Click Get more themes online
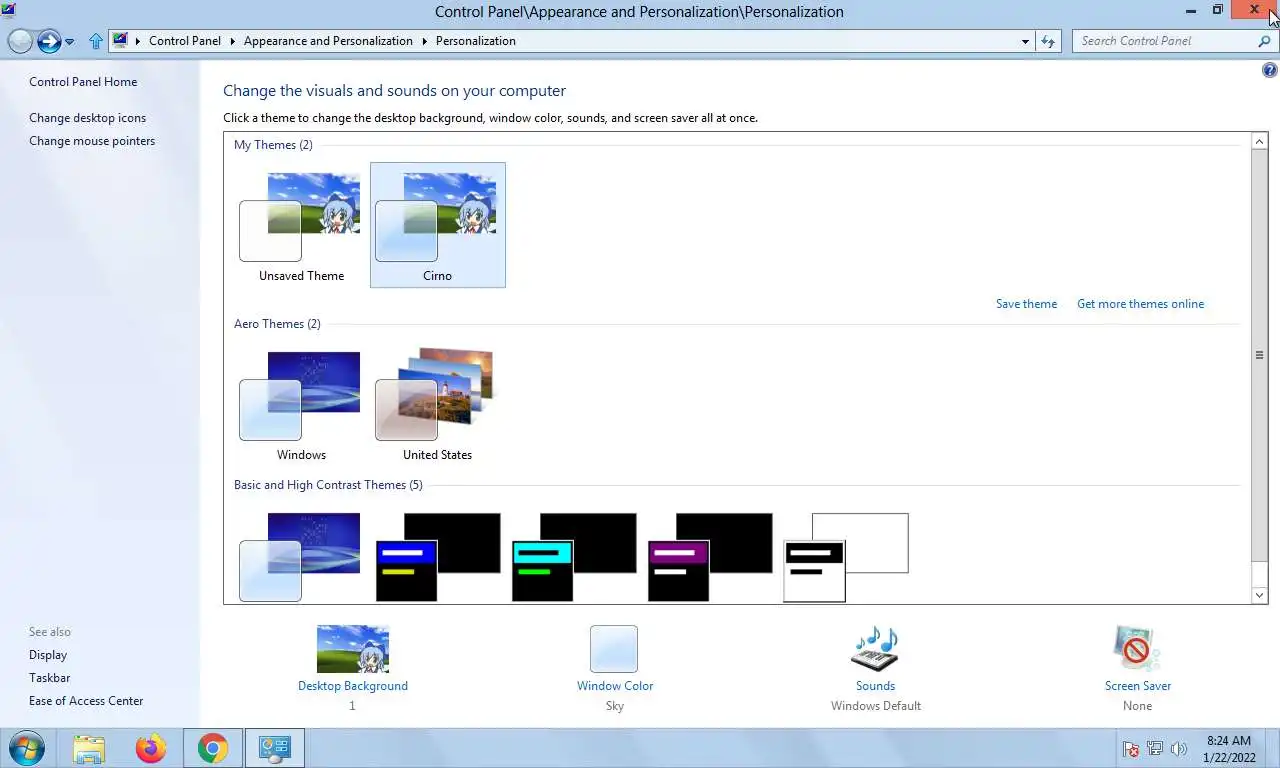Image resolution: width=1280 pixels, height=768 pixels. [1140, 304]
